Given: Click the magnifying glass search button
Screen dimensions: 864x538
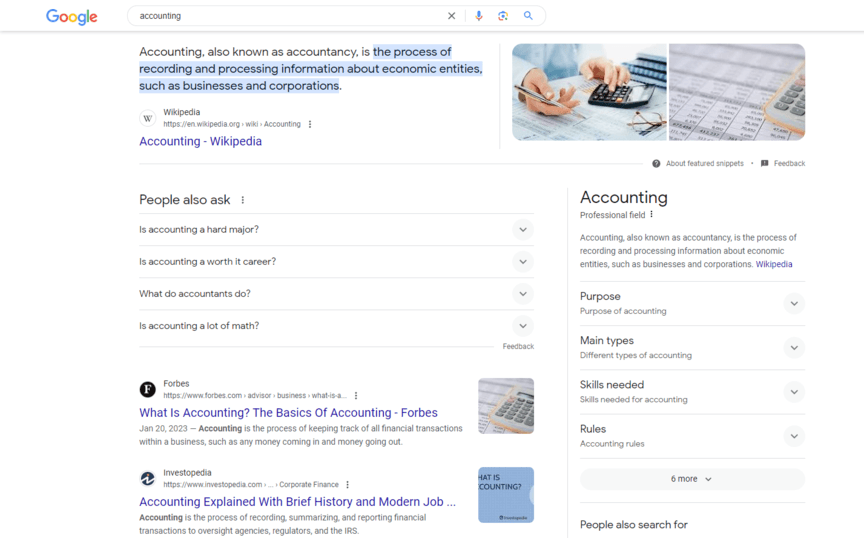Looking at the screenshot, I should (x=528, y=16).
